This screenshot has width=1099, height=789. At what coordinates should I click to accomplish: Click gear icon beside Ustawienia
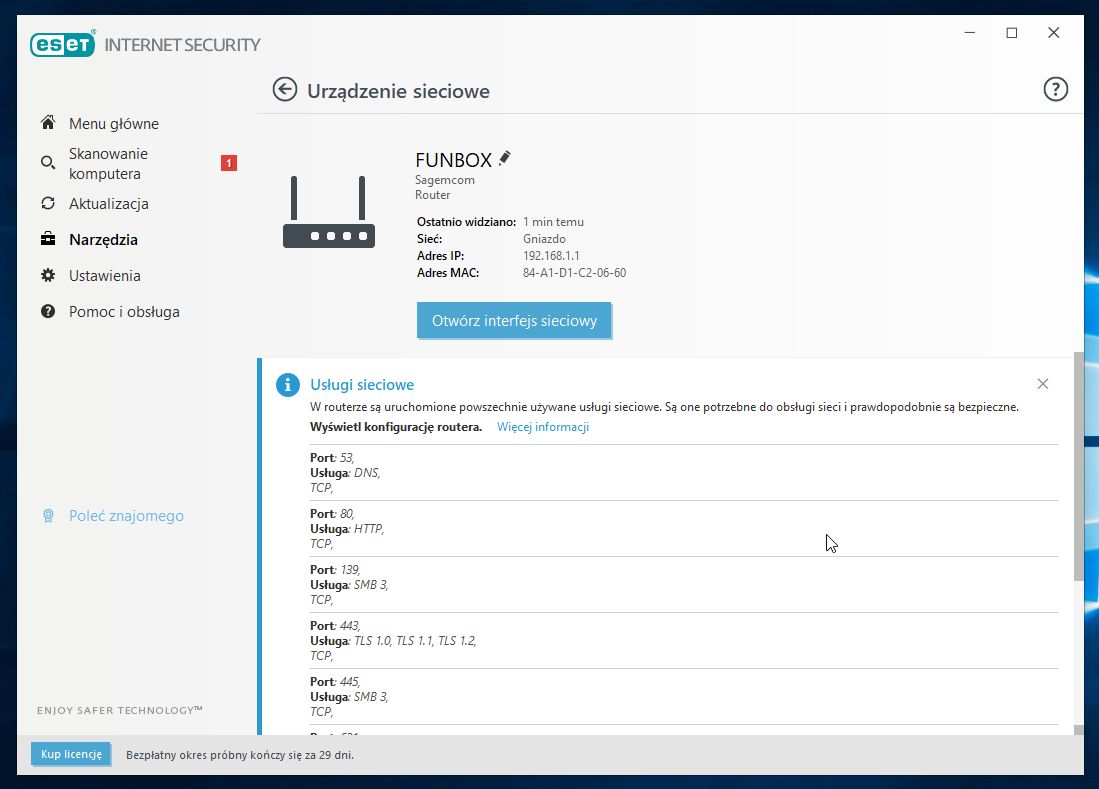click(x=48, y=275)
